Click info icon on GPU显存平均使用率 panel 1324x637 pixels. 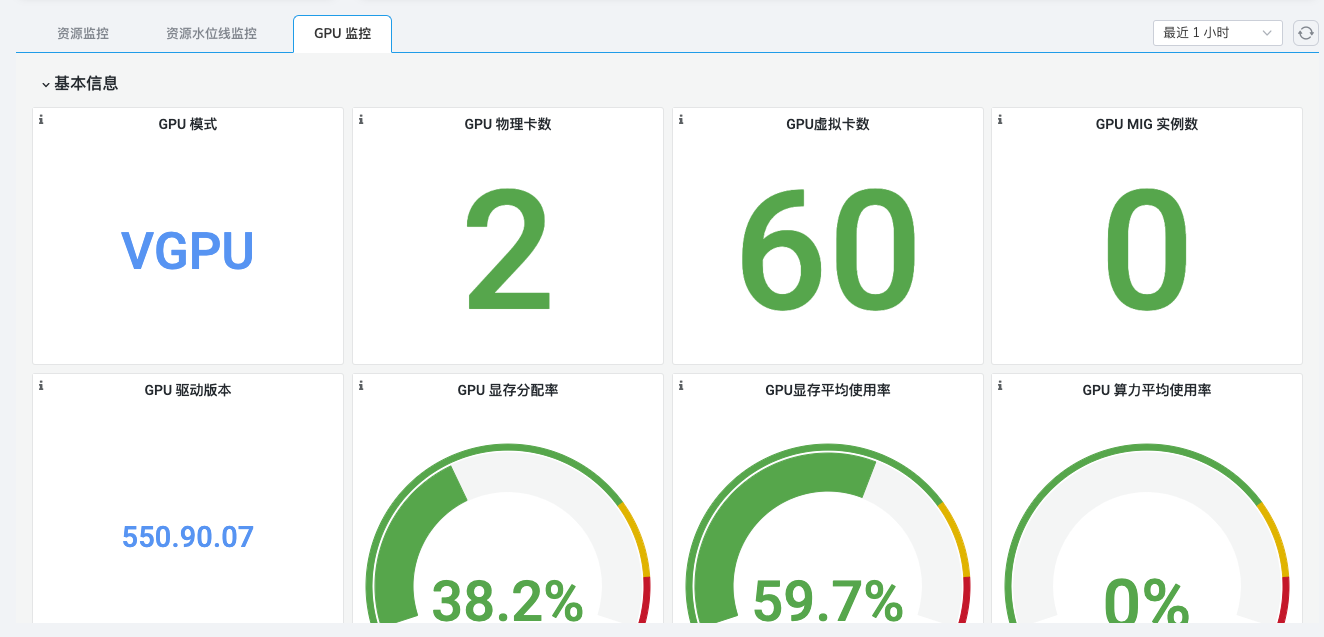click(x=681, y=385)
